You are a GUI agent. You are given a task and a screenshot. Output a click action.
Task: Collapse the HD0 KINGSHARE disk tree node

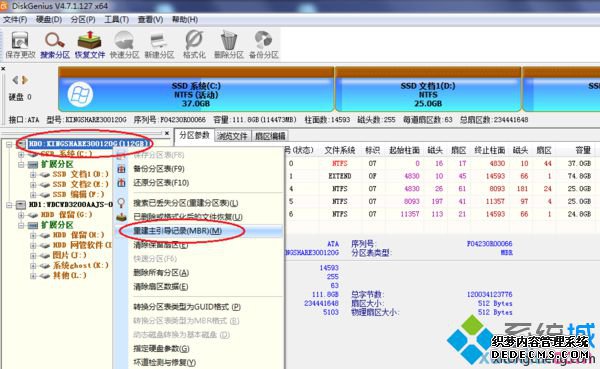point(8,144)
